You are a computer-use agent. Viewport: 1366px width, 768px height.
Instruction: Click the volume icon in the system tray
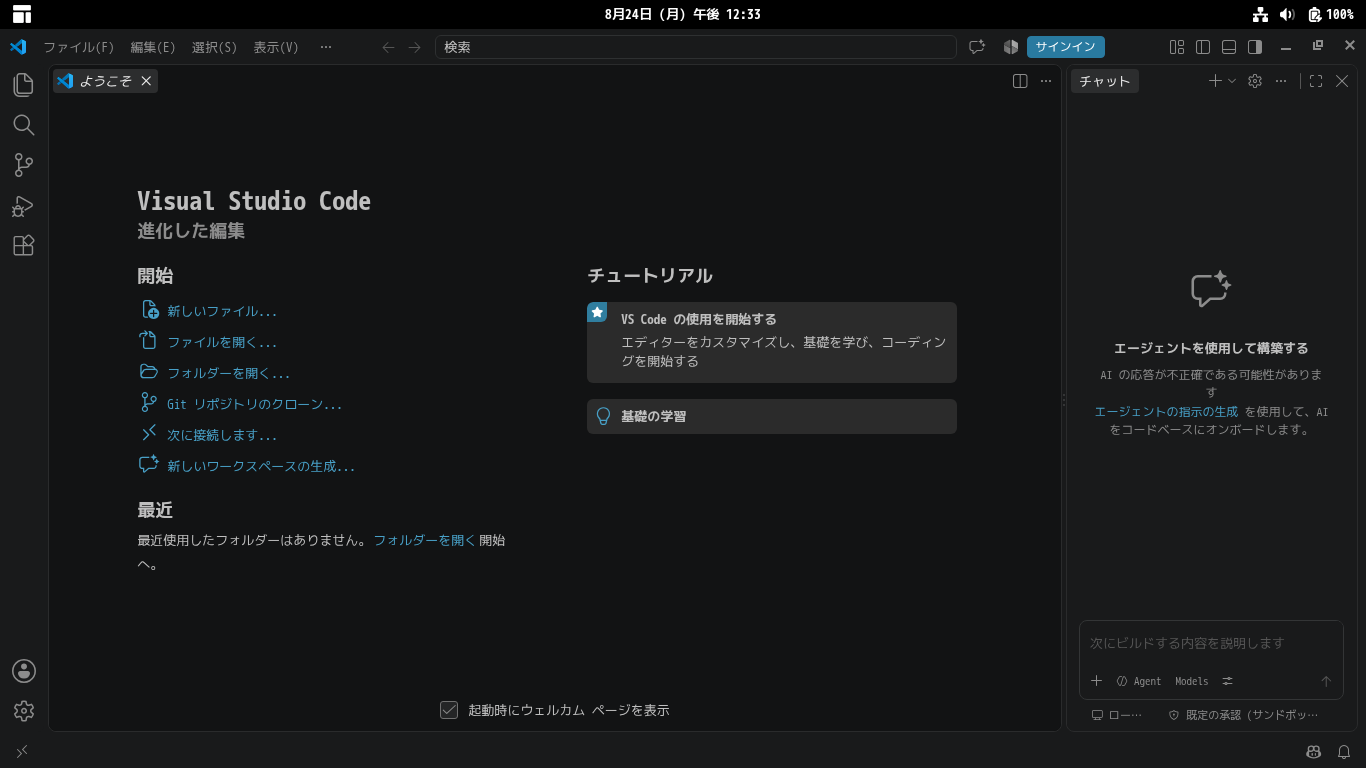(1287, 14)
